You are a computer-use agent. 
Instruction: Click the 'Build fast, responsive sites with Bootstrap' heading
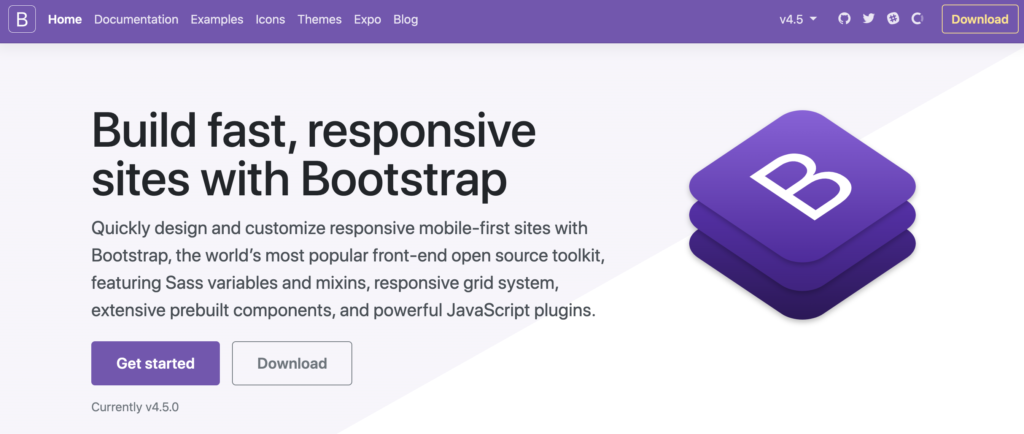[313, 155]
